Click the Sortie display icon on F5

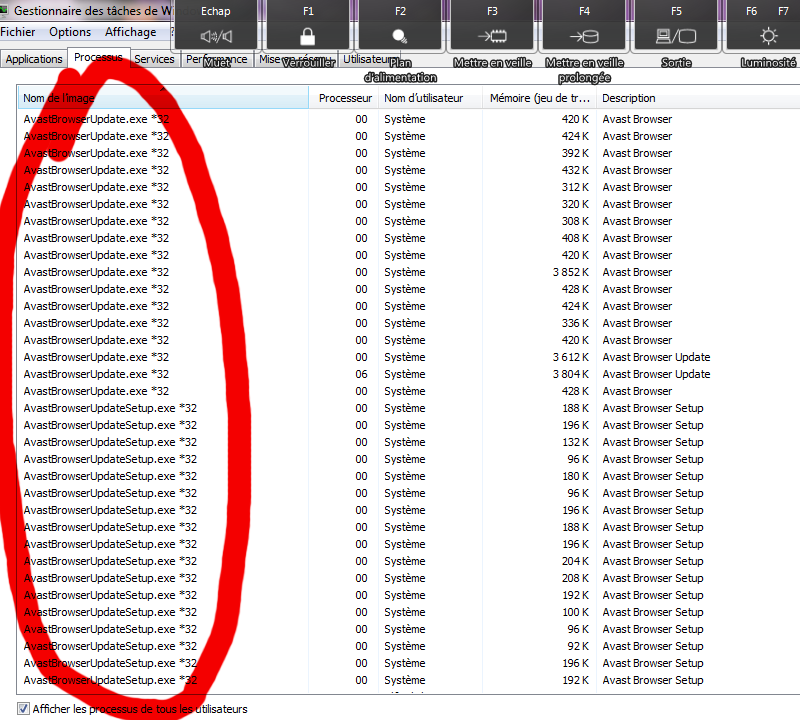tap(676, 36)
